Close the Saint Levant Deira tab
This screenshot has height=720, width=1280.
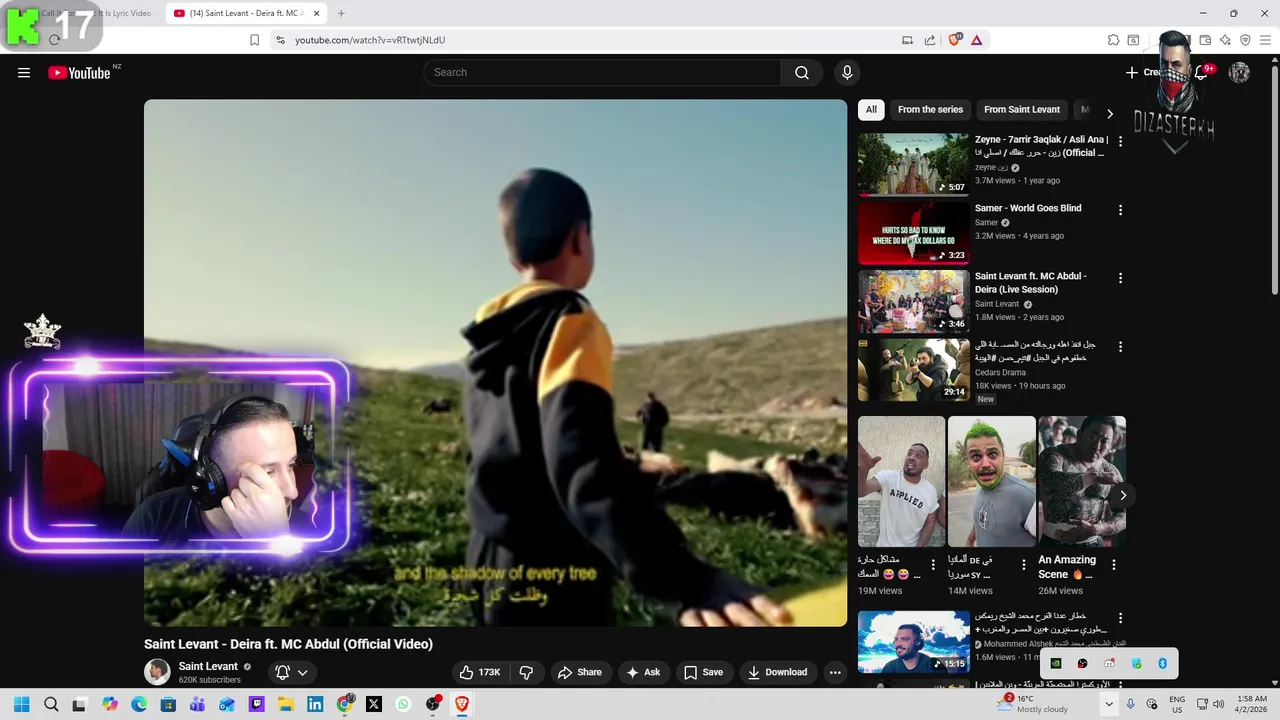[317, 13]
